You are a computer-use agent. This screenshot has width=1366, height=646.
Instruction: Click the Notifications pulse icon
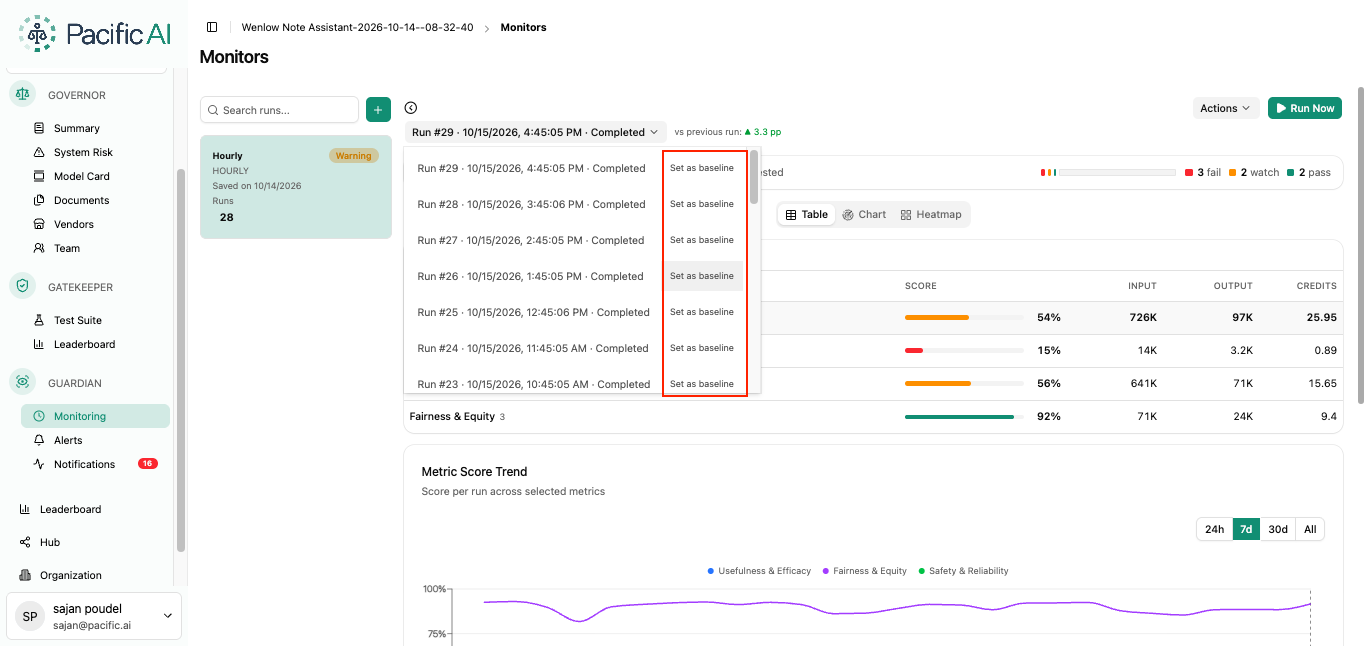(x=39, y=464)
